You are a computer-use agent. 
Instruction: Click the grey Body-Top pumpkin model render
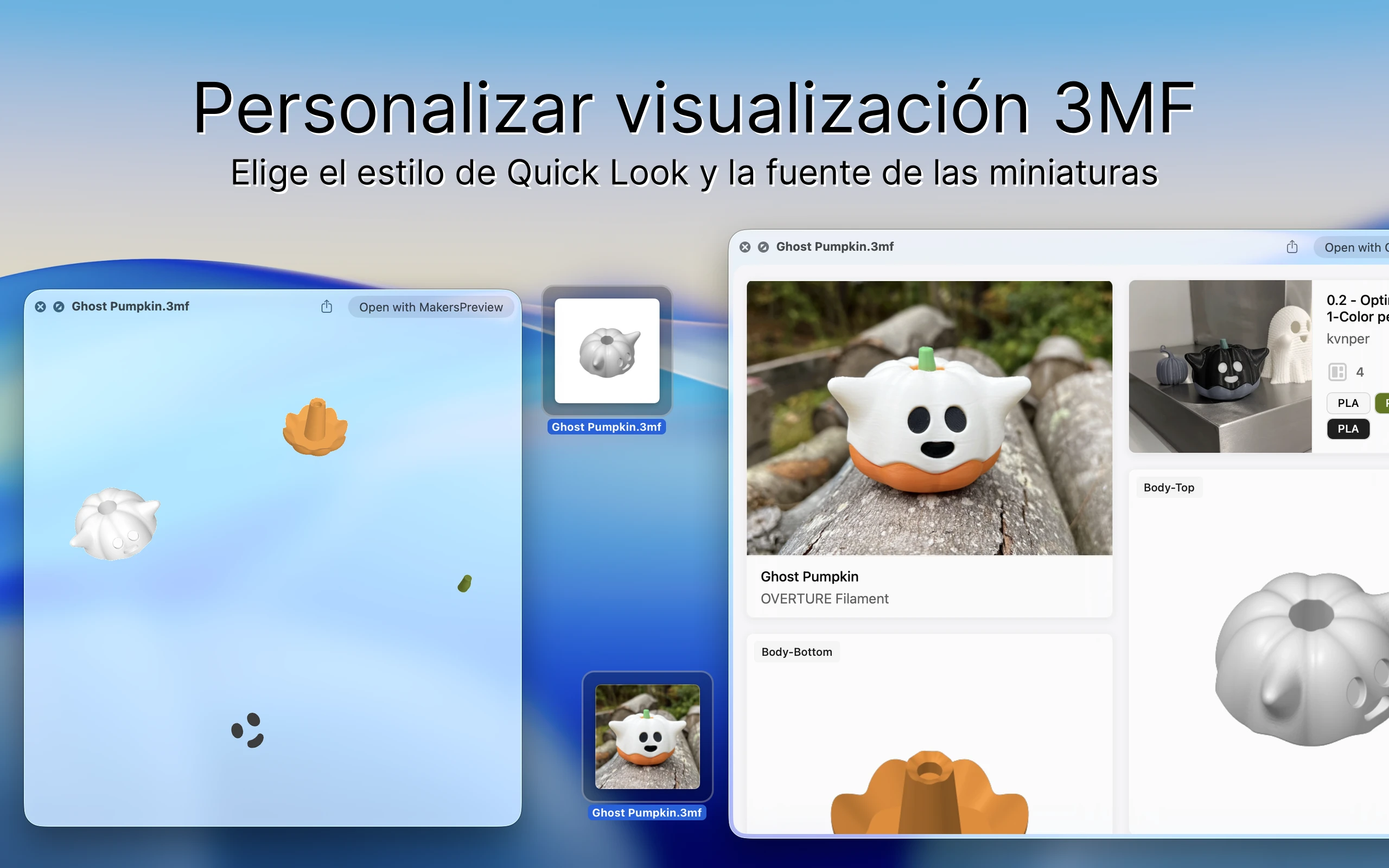pos(1302,659)
